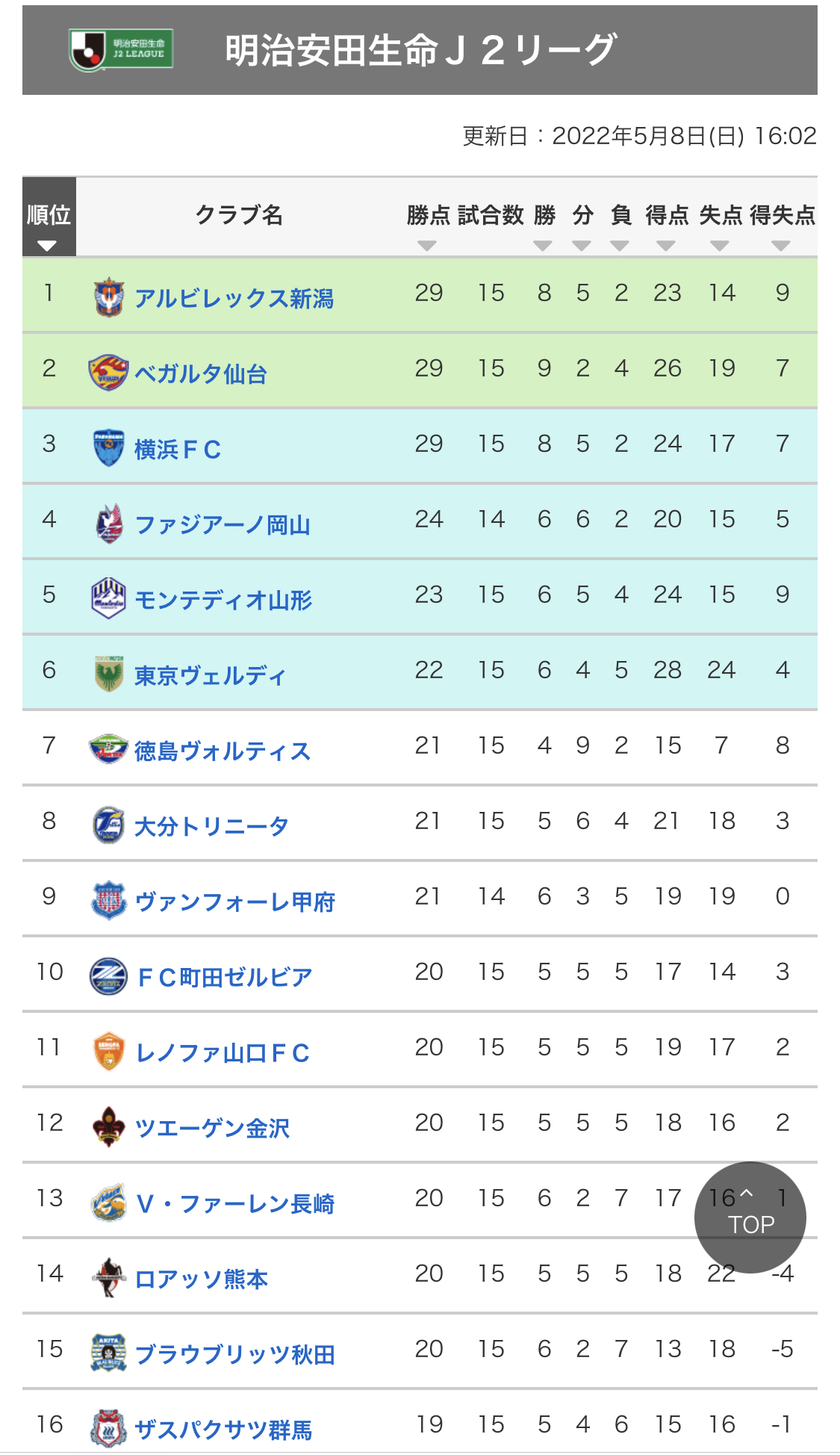Open 大分トリニータ club link

point(211,826)
